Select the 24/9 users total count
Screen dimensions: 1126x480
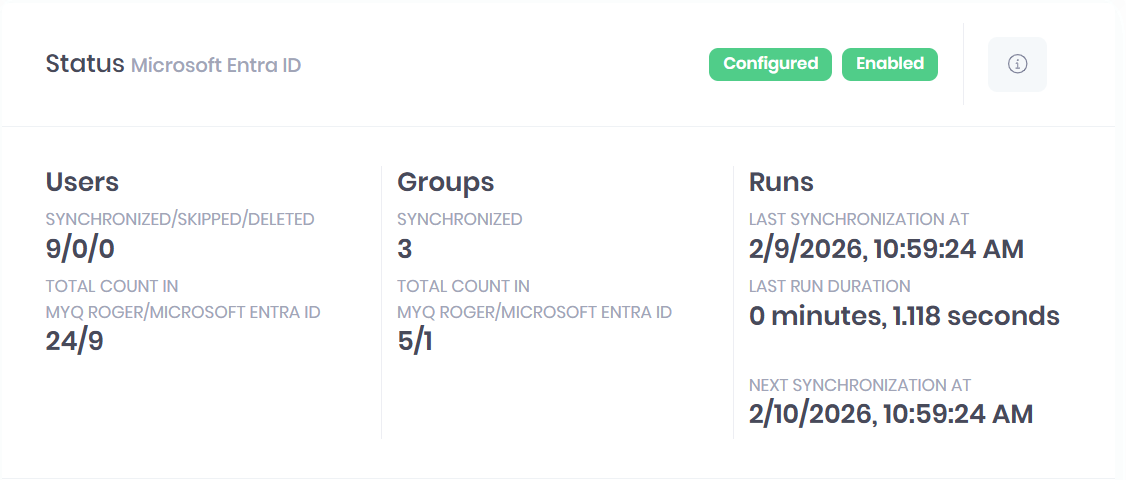(75, 342)
